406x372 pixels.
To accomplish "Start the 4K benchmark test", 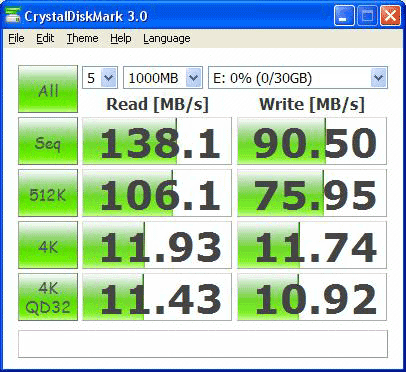I will [48, 245].
